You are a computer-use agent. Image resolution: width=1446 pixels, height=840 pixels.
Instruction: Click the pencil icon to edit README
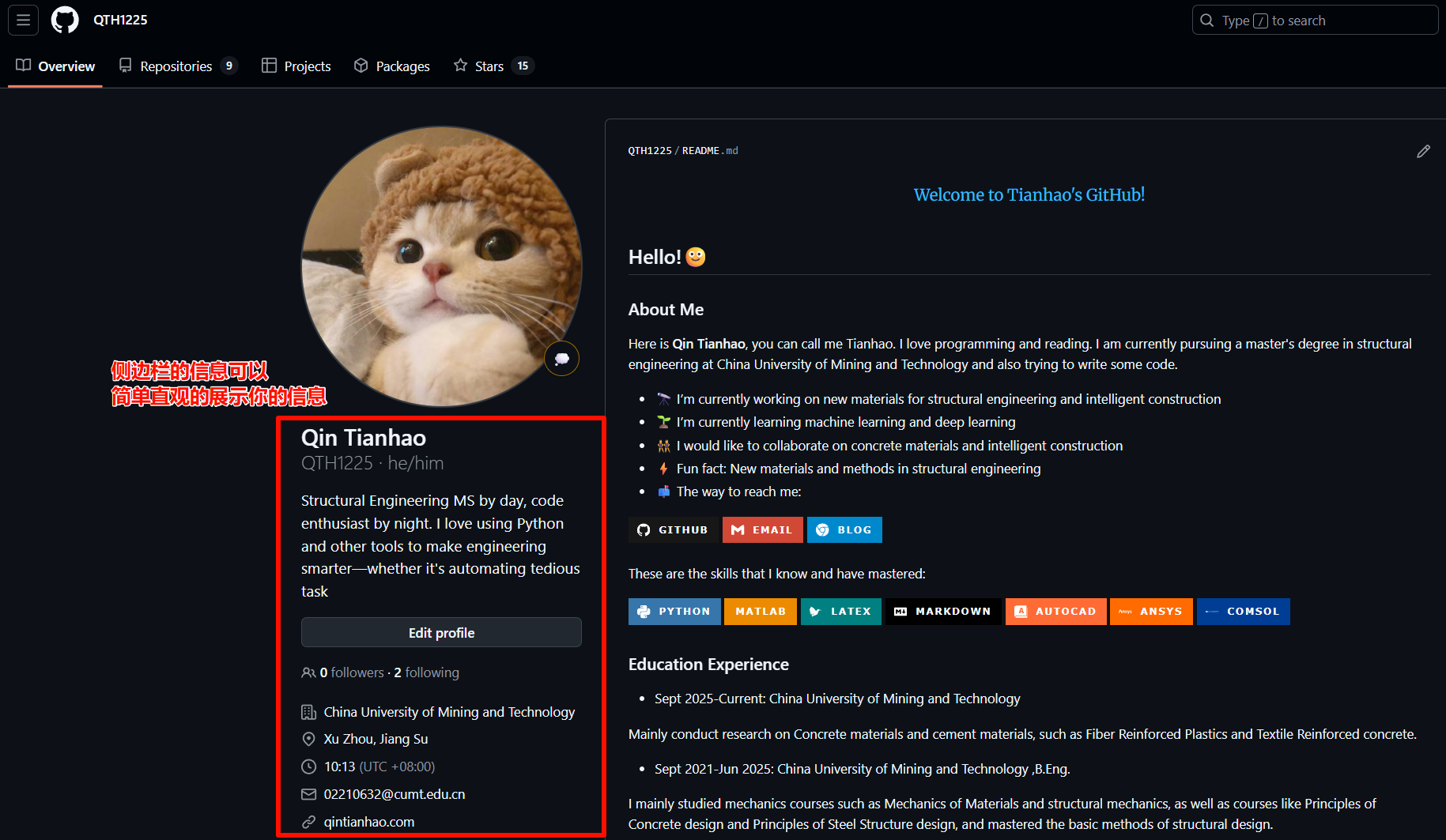1424,151
